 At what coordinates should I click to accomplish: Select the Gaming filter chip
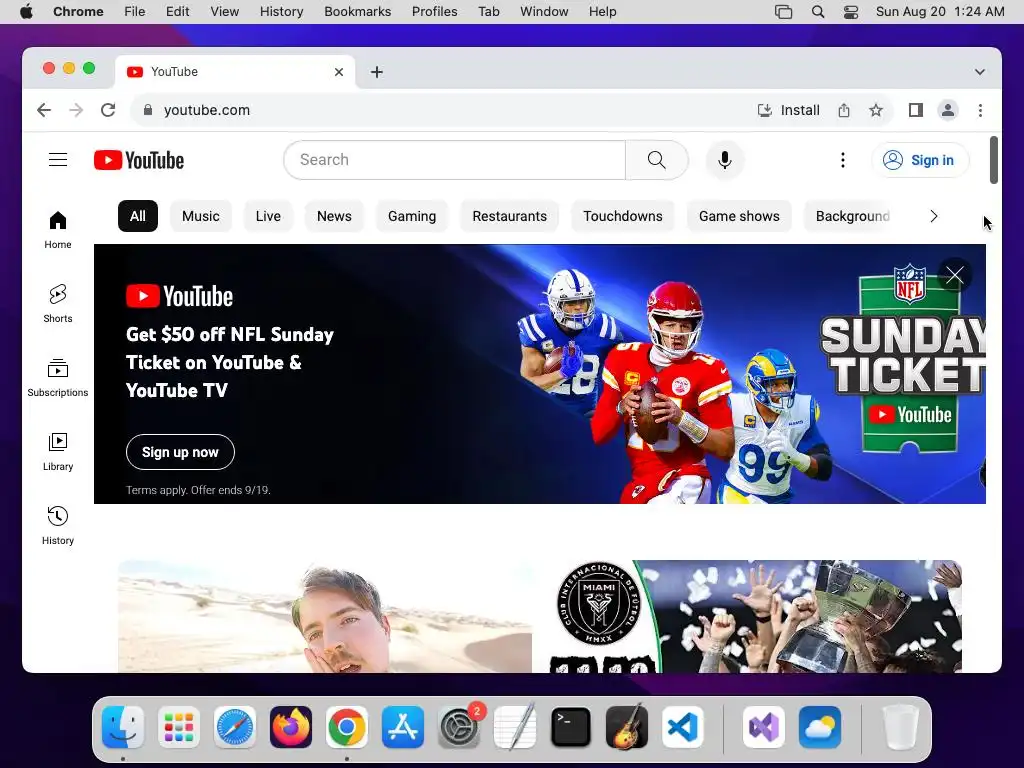click(x=412, y=216)
